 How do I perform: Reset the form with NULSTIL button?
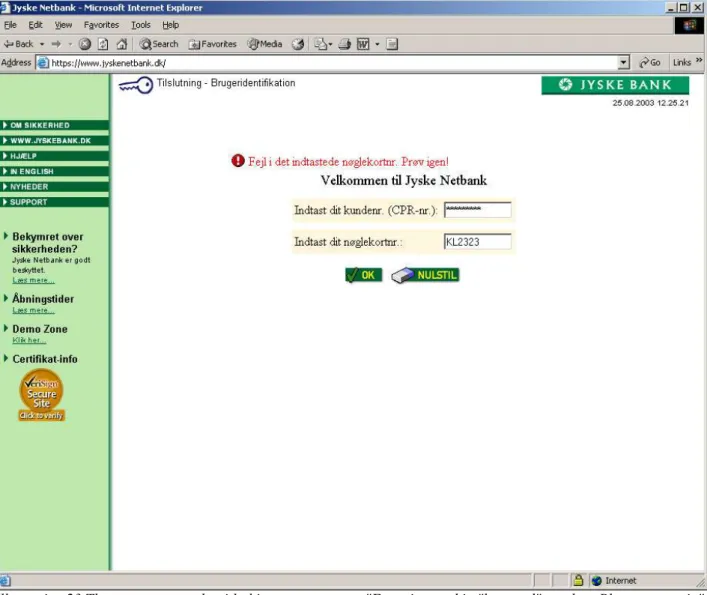coord(425,275)
